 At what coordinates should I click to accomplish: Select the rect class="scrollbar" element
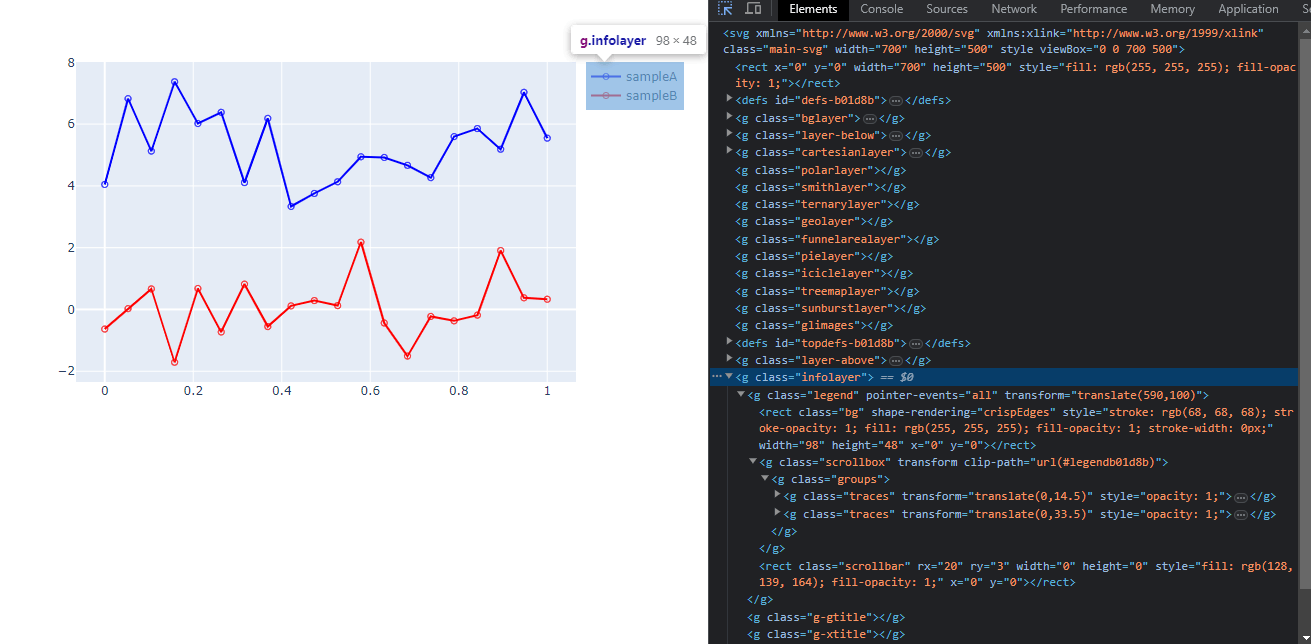point(1004,573)
